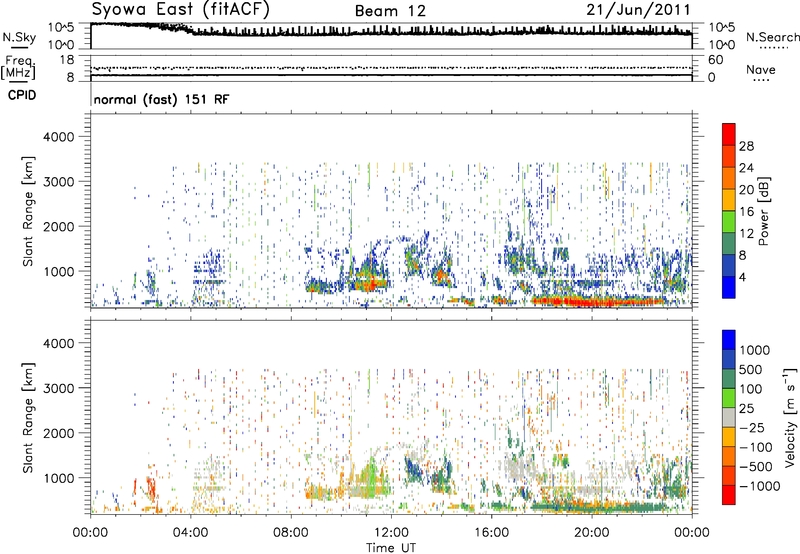The image size is (800, 554).
Task: Select the 'Beam 12' header label
Action: 390,11
